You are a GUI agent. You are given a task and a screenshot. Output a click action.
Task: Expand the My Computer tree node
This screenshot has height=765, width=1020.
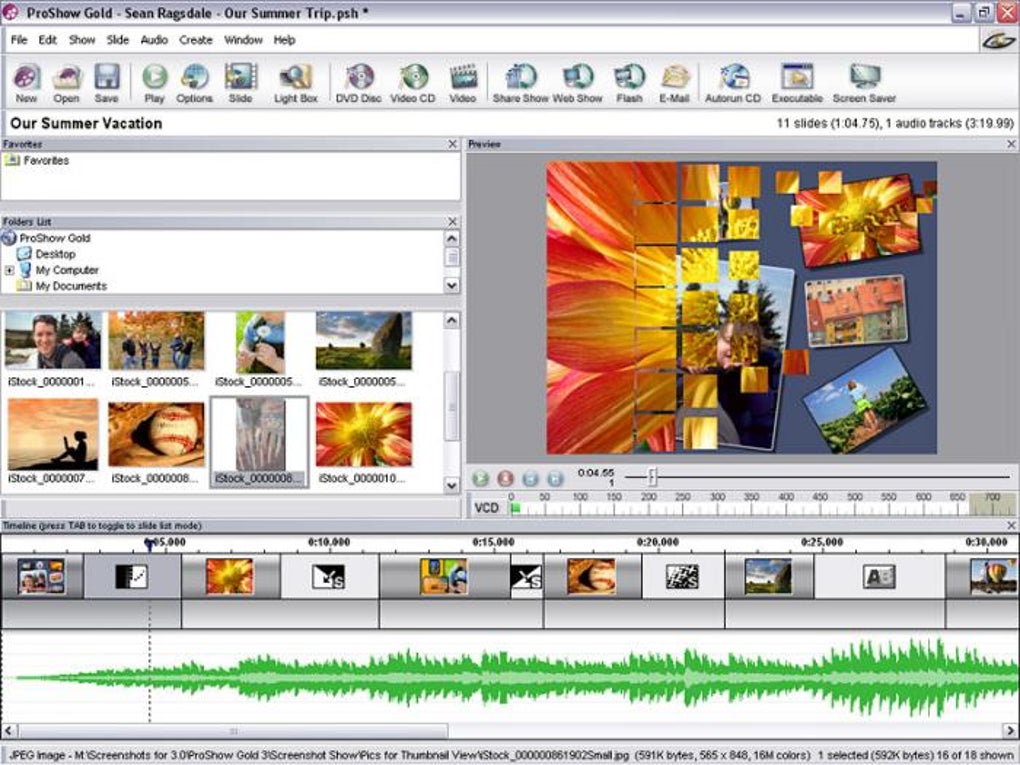pos(10,270)
